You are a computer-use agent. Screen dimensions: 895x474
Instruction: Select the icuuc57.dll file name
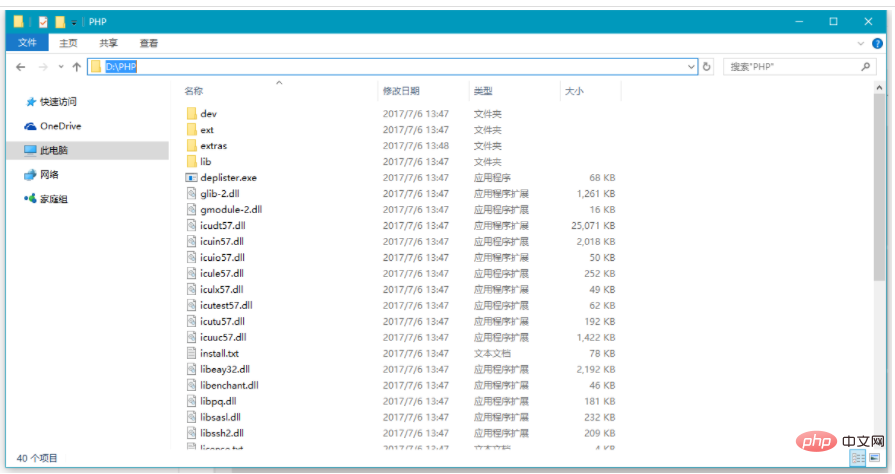(x=223, y=338)
